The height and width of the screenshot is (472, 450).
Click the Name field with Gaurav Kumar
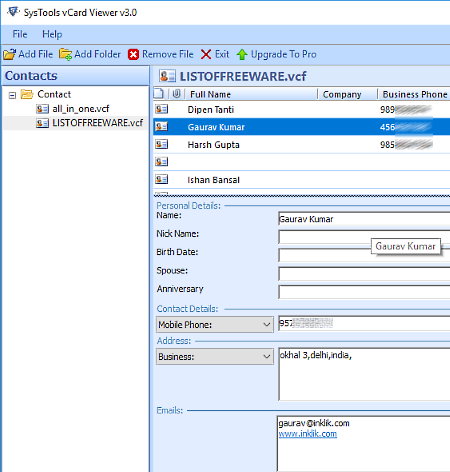[x=364, y=219]
